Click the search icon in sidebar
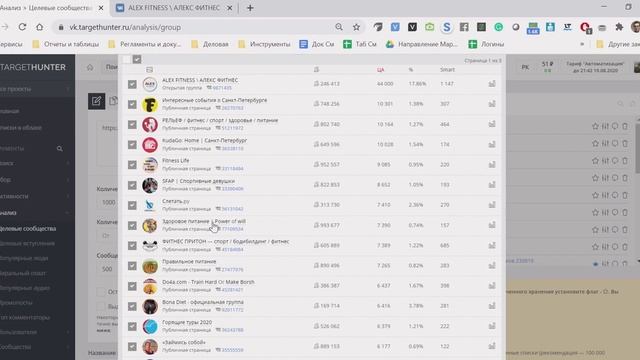640x360 pixels. (60, 149)
